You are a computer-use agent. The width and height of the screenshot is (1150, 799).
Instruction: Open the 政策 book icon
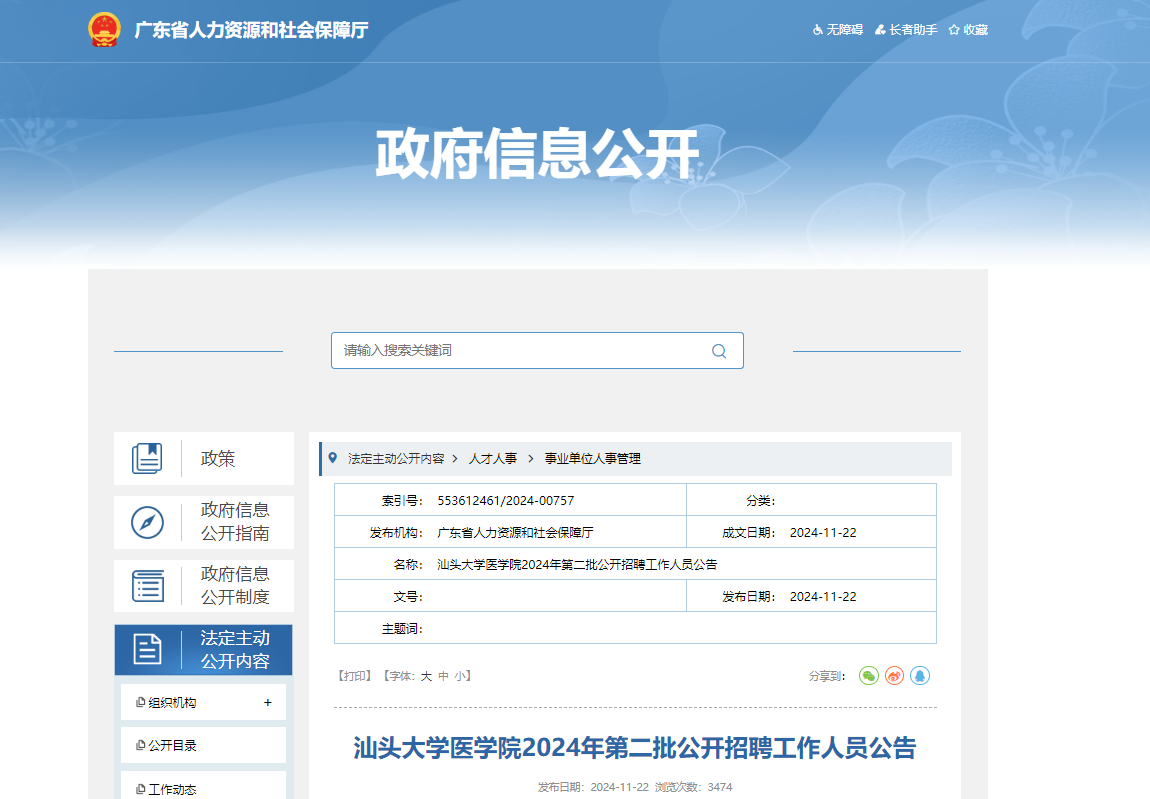click(x=147, y=459)
